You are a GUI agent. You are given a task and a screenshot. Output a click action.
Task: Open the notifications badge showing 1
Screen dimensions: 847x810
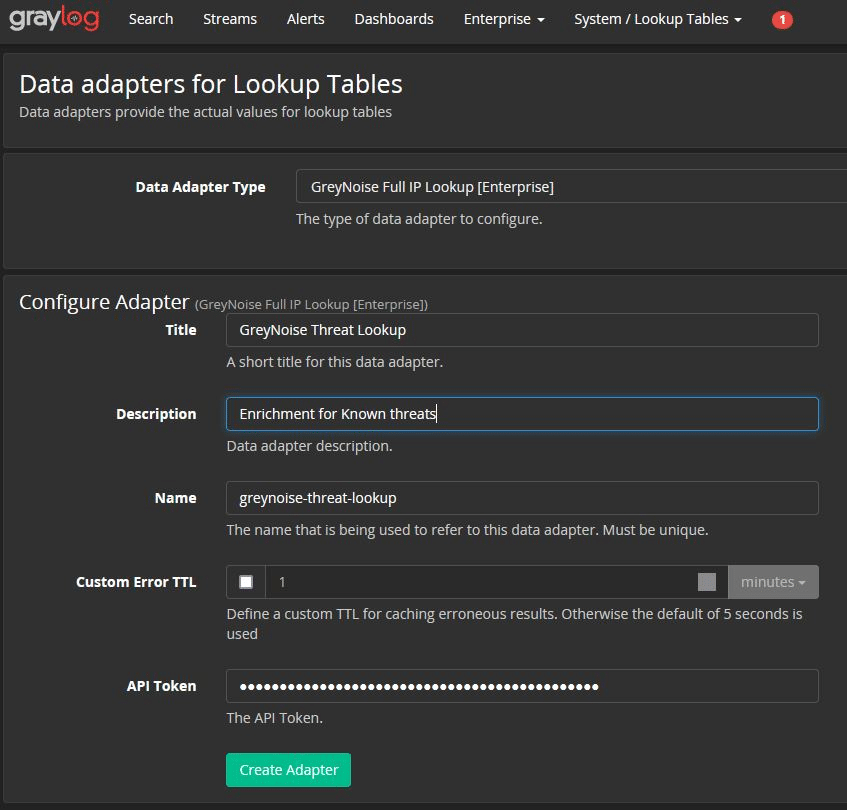(781, 18)
